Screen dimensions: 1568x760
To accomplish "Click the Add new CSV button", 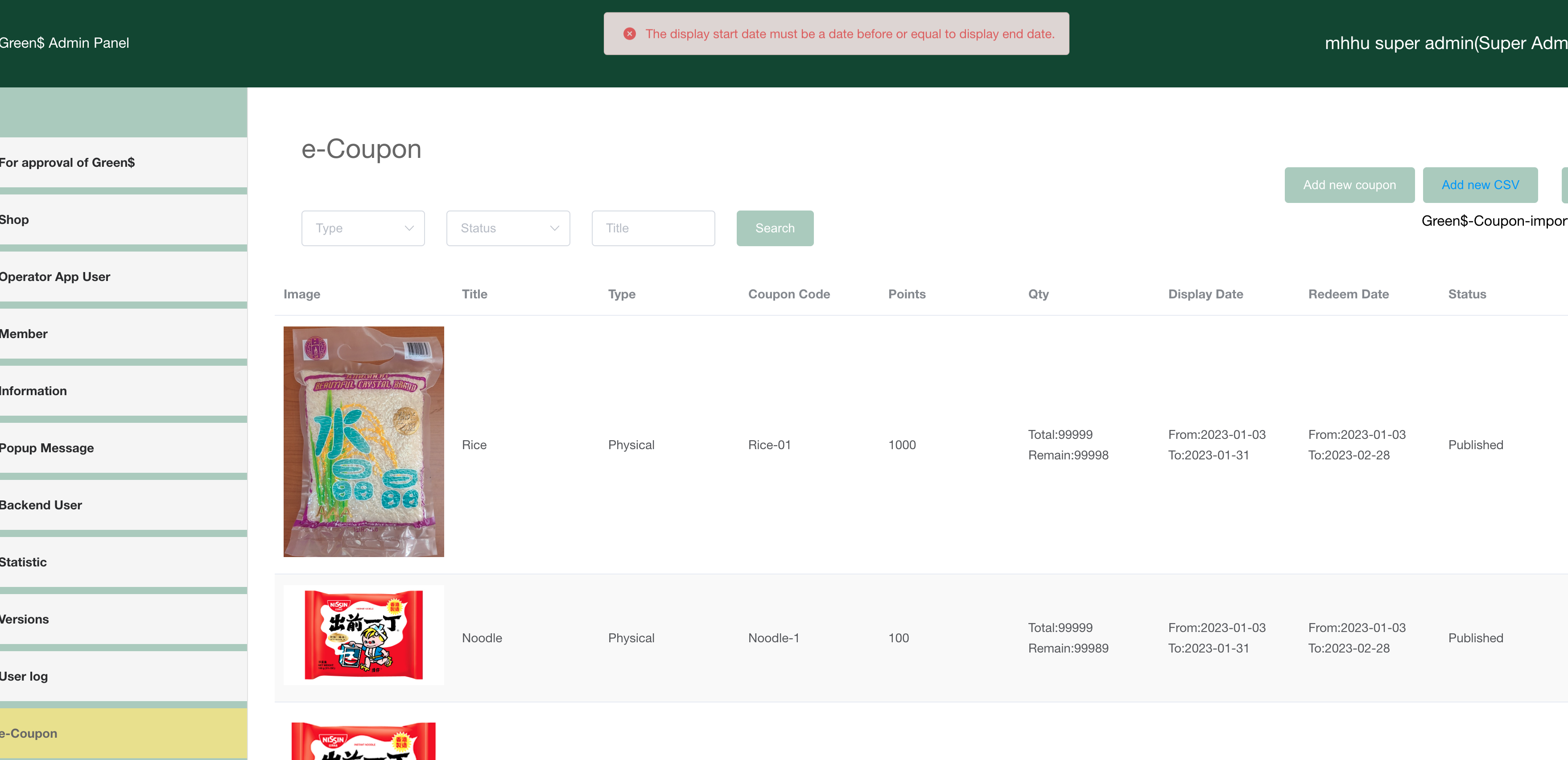I will (x=1479, y=185).
